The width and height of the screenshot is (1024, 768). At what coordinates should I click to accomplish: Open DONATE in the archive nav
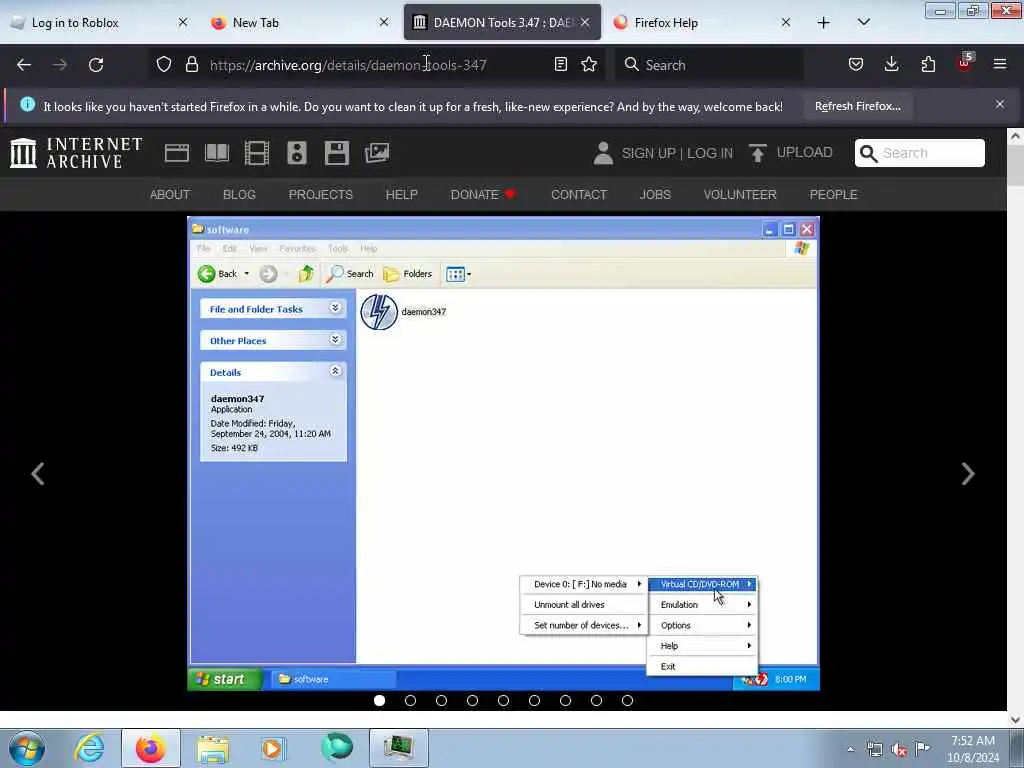click(x=483, y=195)
